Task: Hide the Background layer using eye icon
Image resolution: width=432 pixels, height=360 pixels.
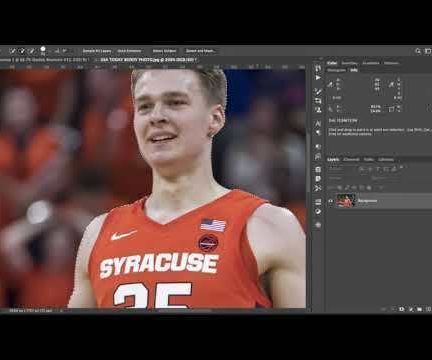Action: 330,201
